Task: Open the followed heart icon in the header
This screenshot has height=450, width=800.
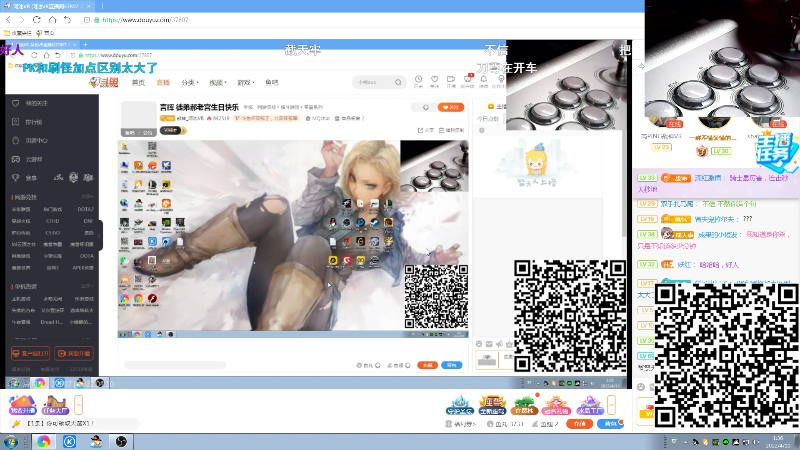Action: pos(435,81)
